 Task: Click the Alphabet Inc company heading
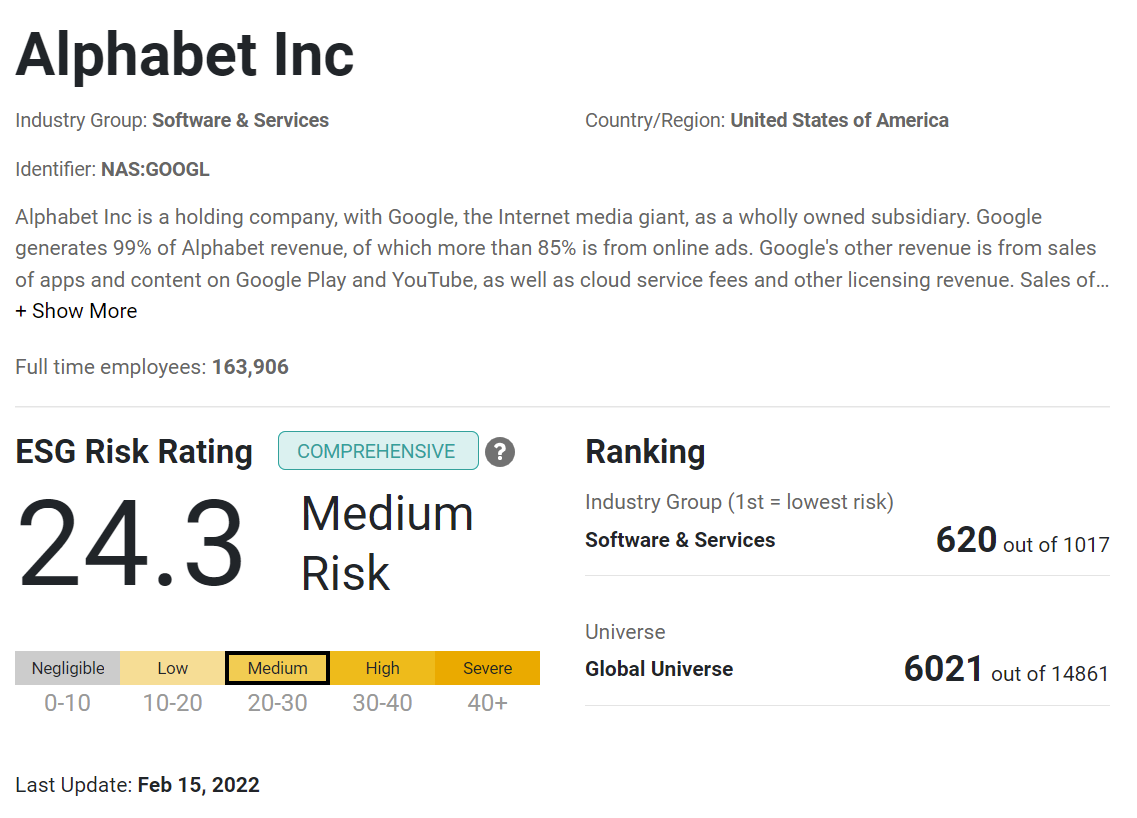point(185,55)
